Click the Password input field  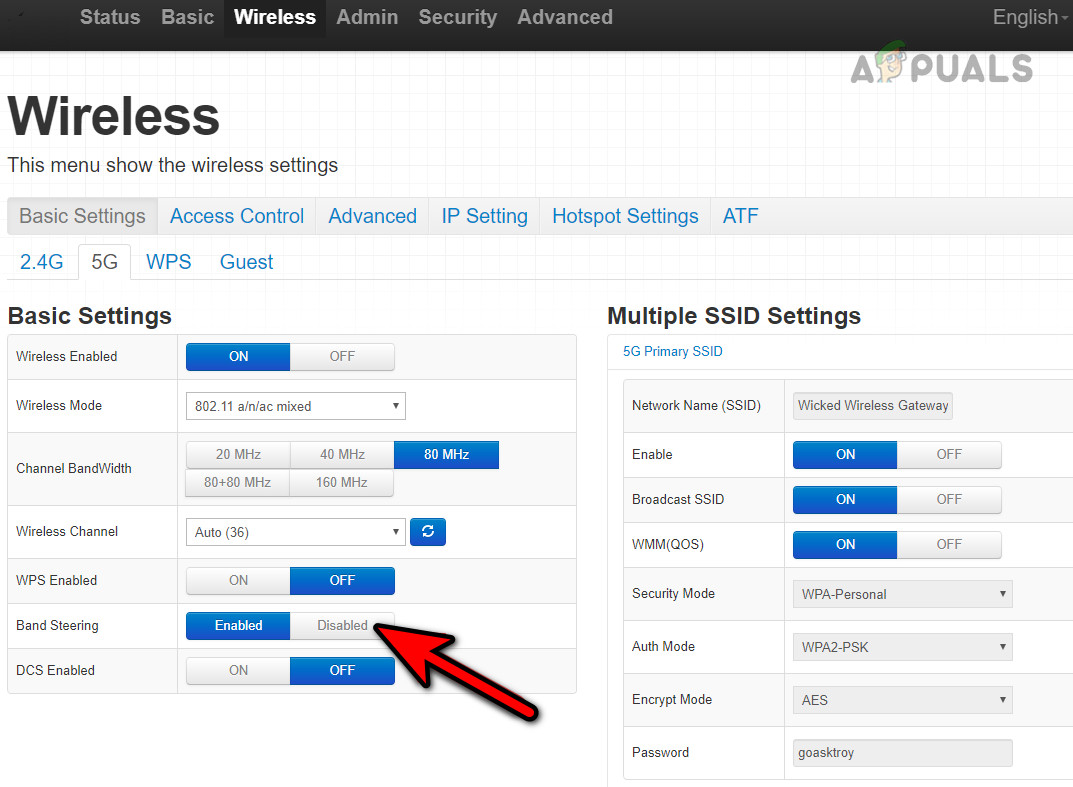pyautogui.click(x=901, y=752)
